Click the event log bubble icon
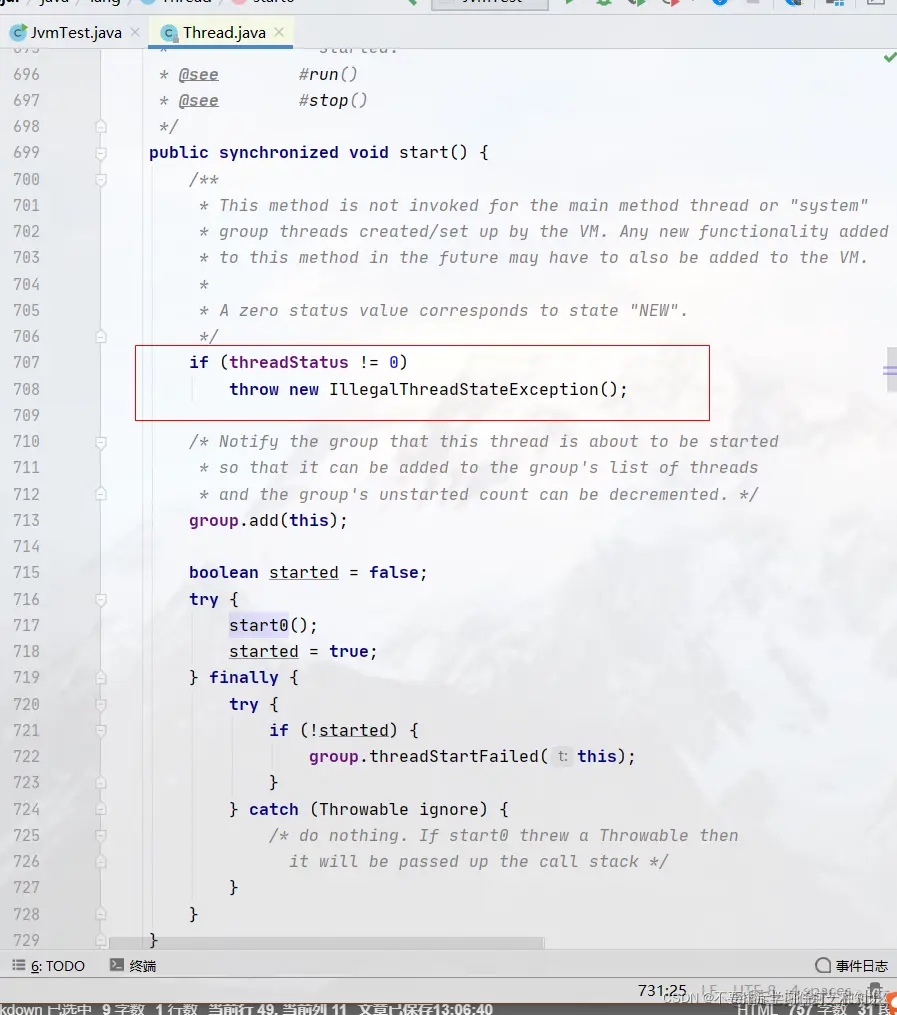The width and height of the screenshot is (897, 1015). pyautogui.click(x=823, y=965)
